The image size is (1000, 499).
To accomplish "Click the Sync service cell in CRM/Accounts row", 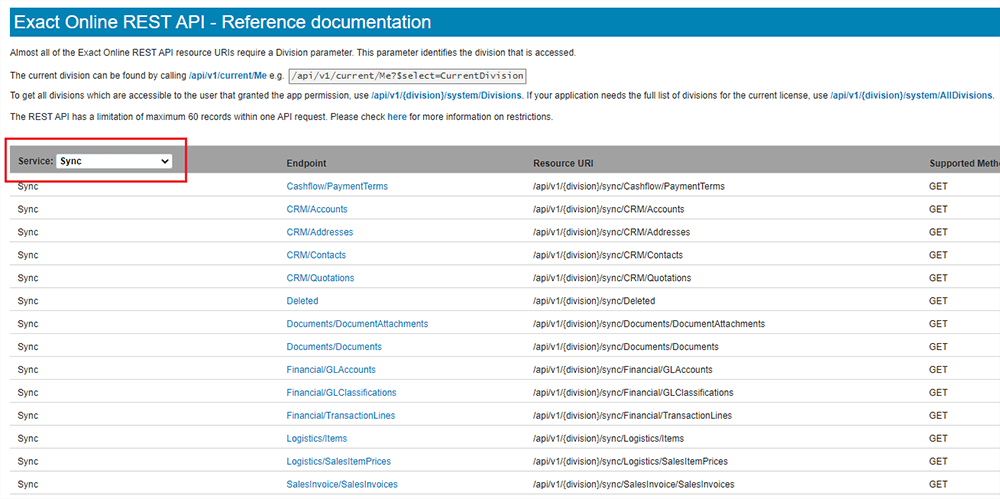I will pos(28,209).
